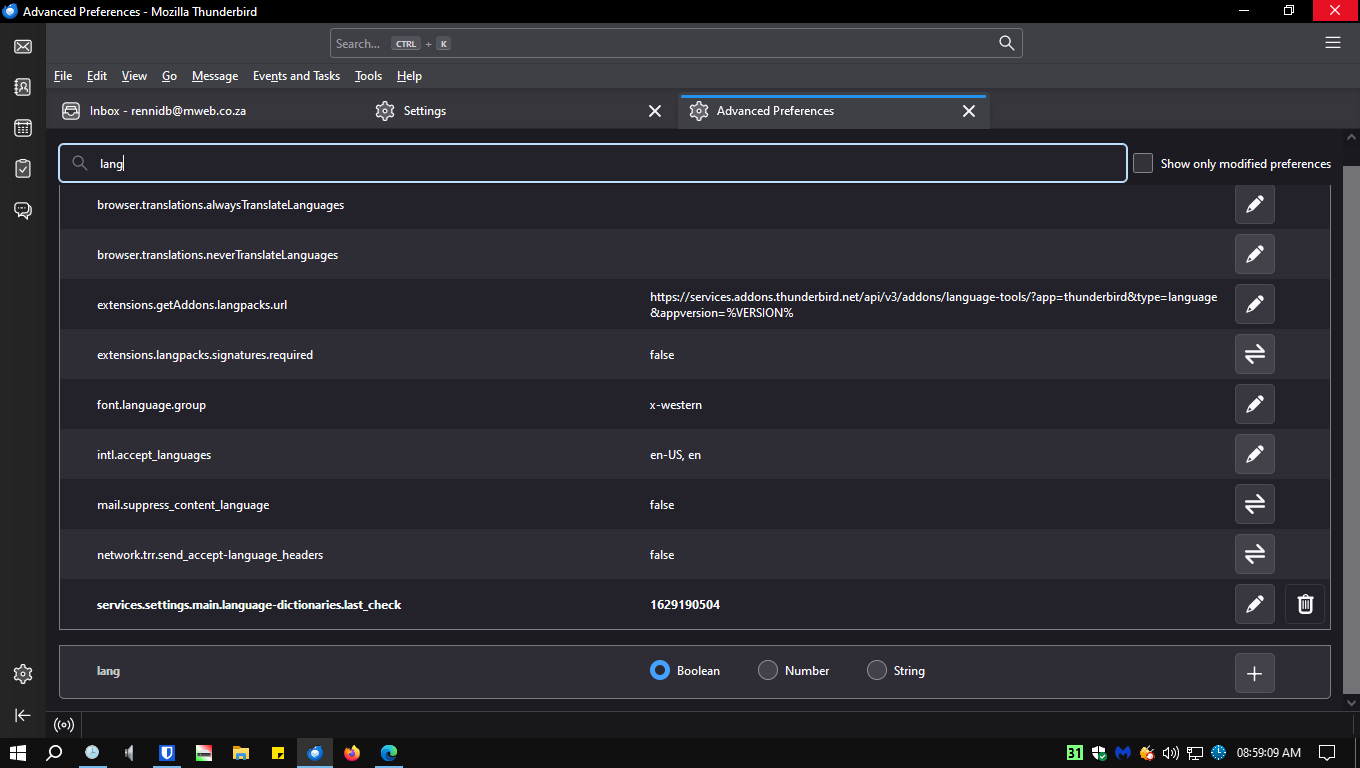This screenshot has height=768, width=1360.
Task: Toggle mail.suppress_content_language value
Action: pyautogui.click(x=1255, y=504)
